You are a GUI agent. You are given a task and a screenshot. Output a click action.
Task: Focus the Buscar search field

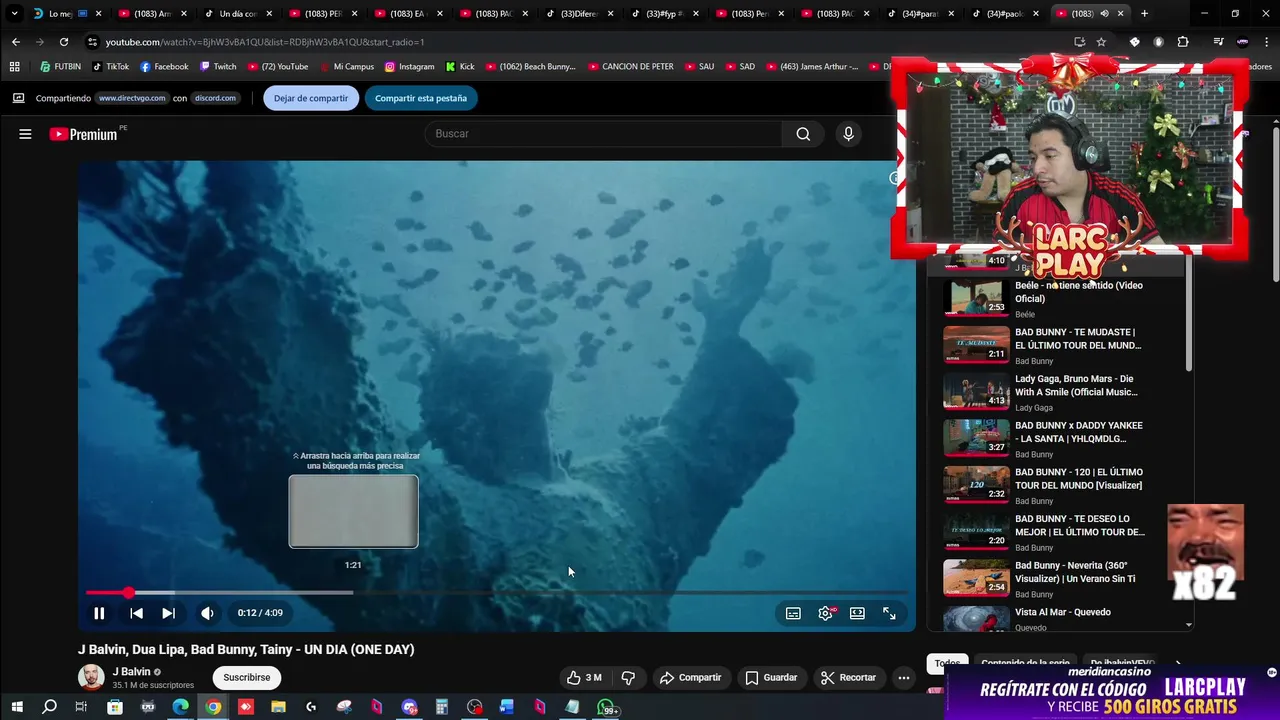tap(605, 134)
